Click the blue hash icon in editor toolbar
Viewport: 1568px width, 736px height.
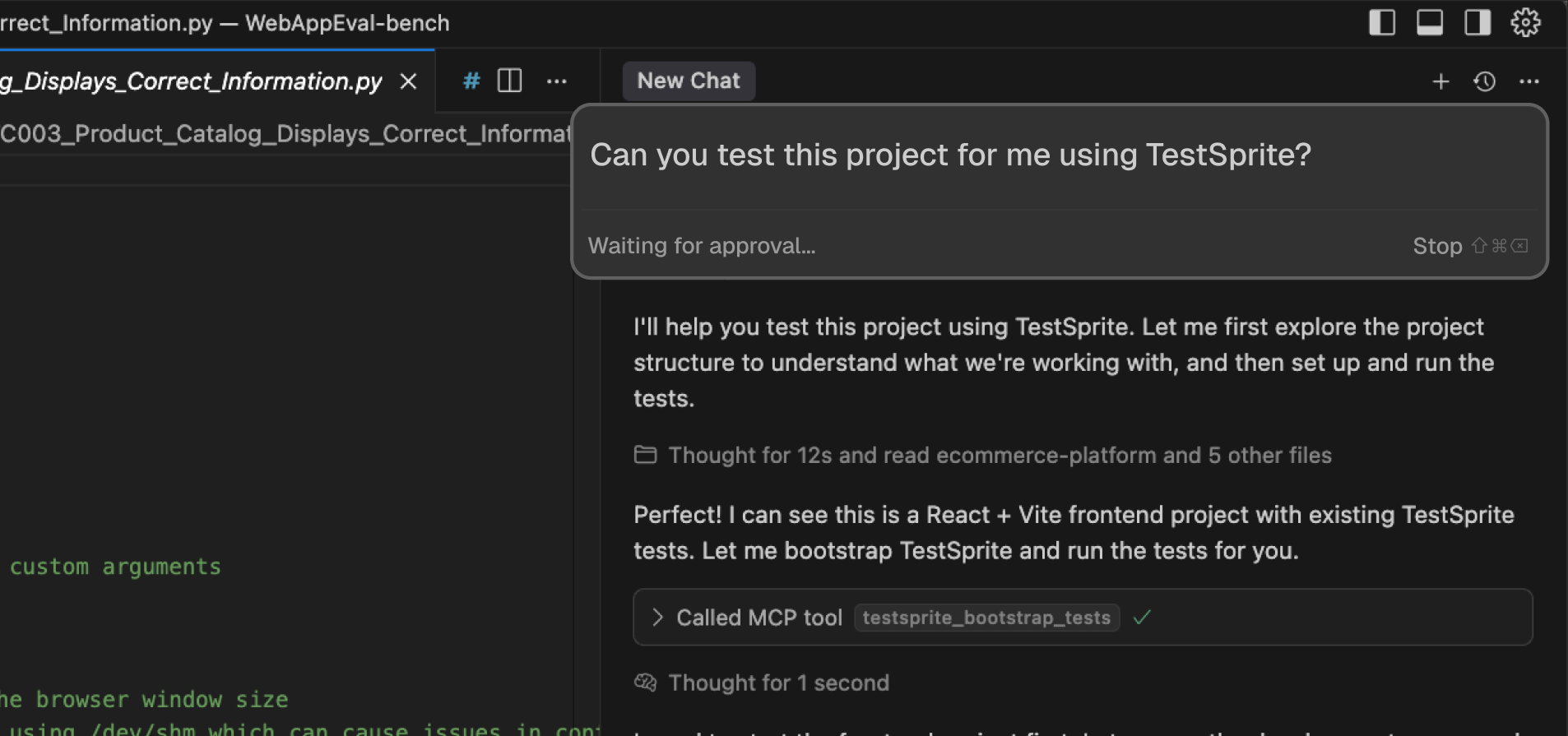point(471,81)
